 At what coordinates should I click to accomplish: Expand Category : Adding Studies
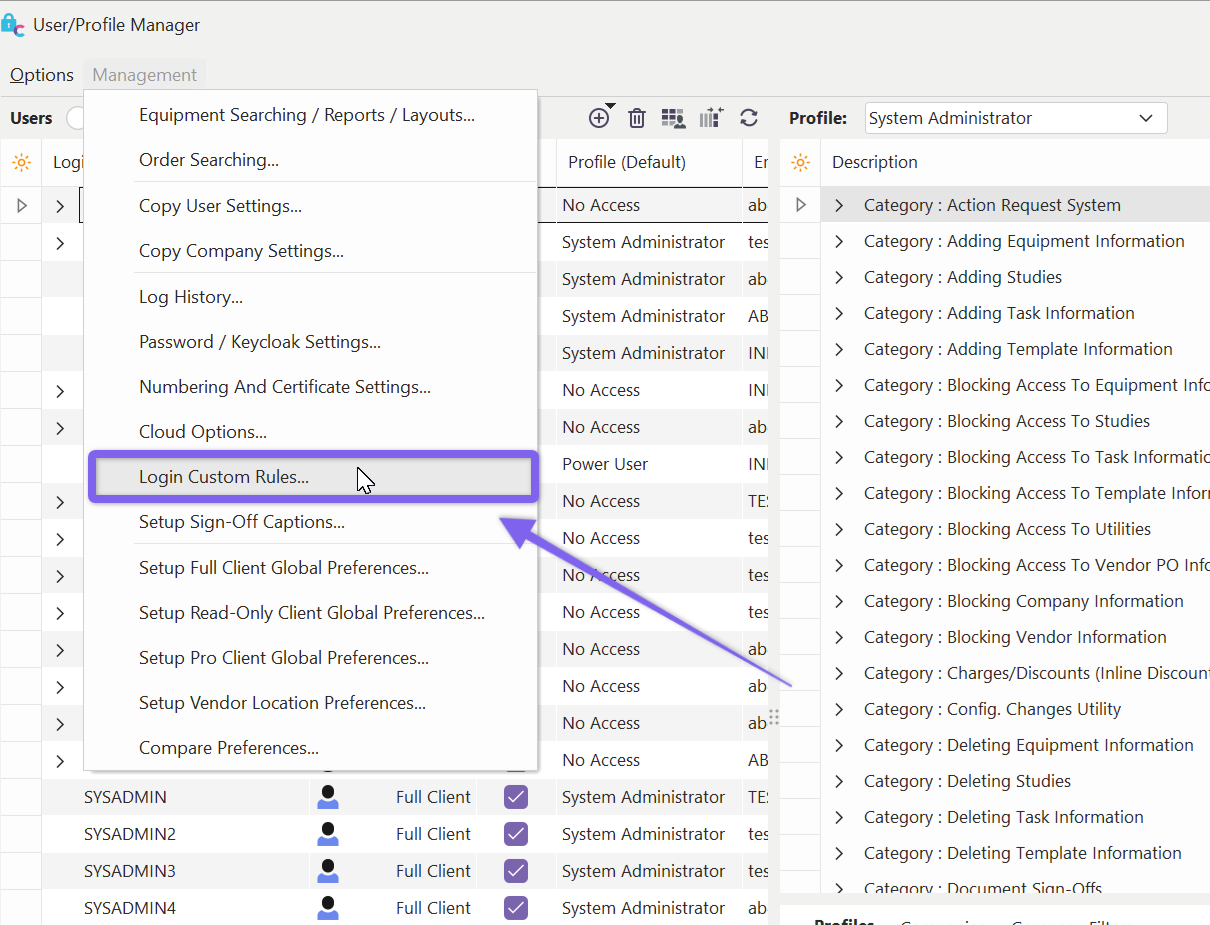[839, 277]
